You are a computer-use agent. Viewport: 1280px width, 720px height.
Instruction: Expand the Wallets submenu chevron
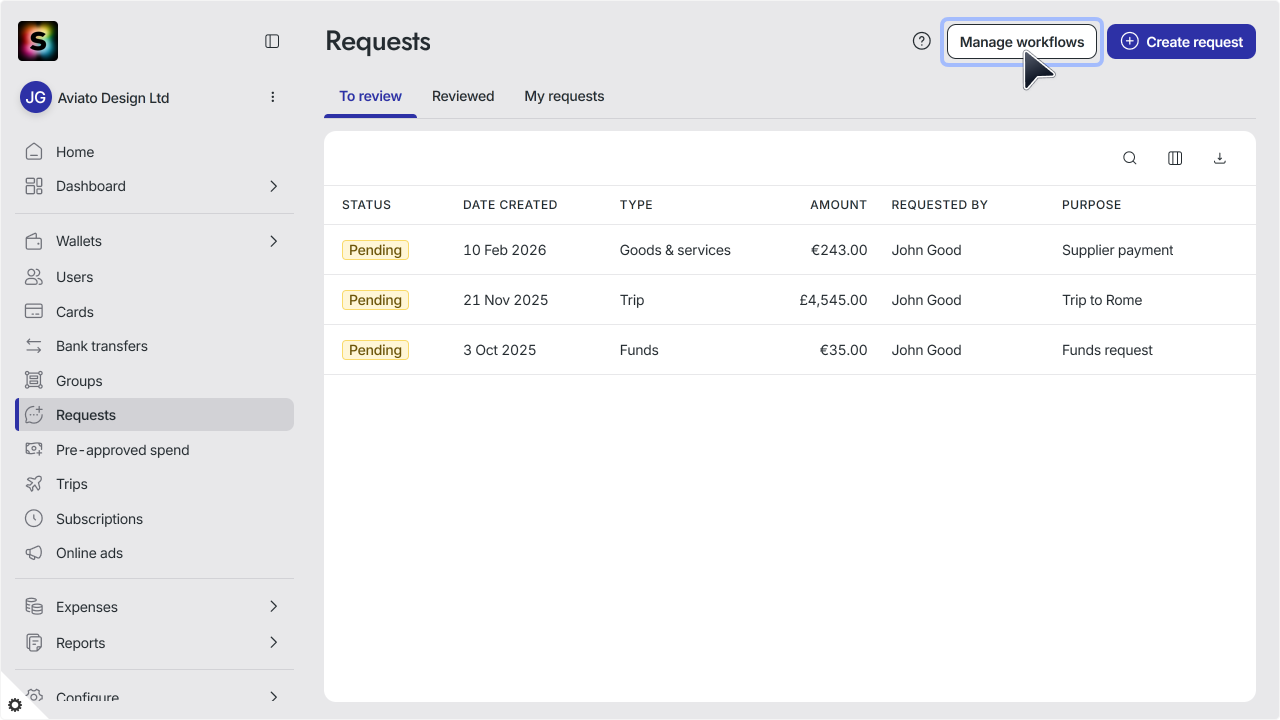(274, 241)
